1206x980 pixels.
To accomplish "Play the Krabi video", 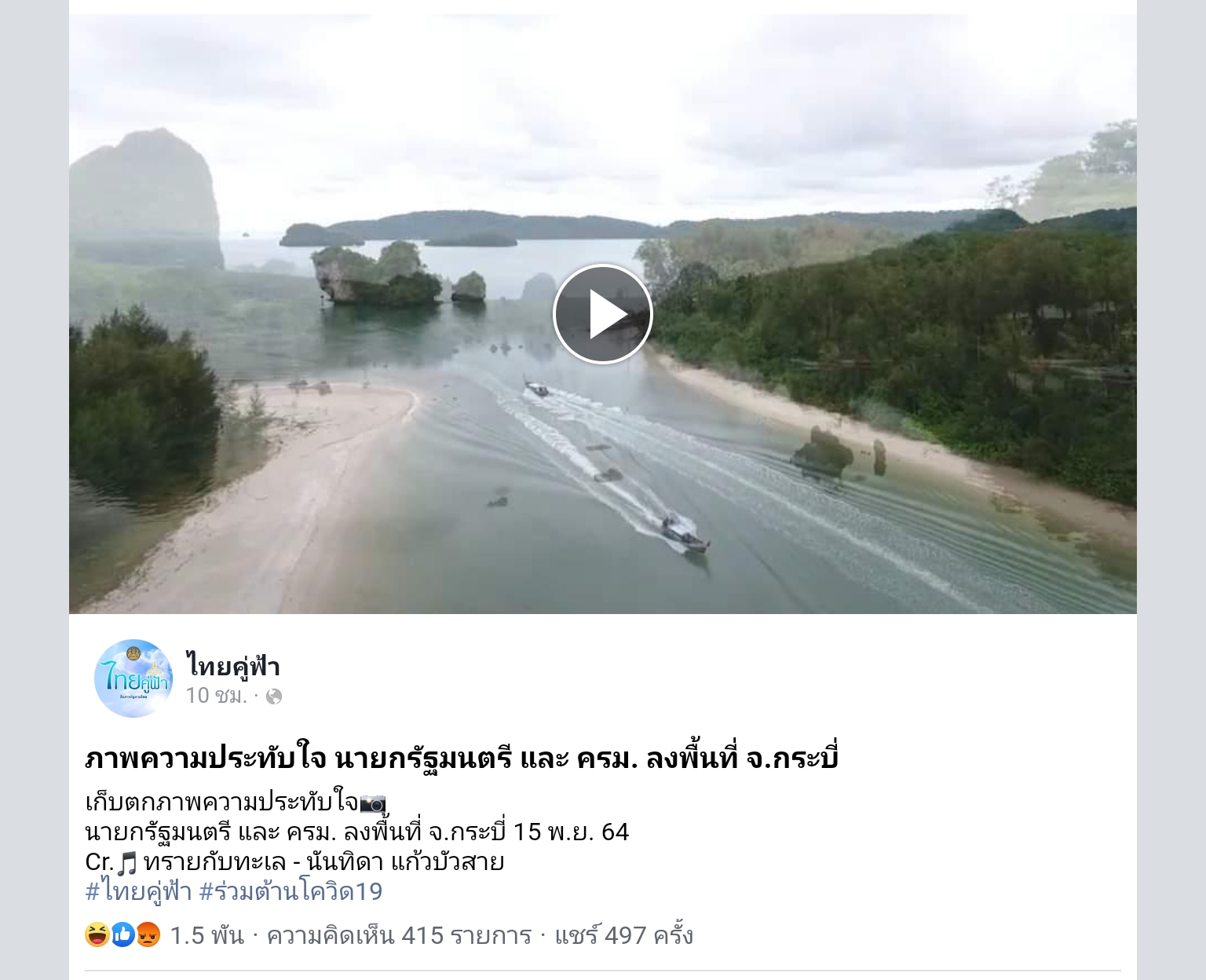I will pos(602,313).
